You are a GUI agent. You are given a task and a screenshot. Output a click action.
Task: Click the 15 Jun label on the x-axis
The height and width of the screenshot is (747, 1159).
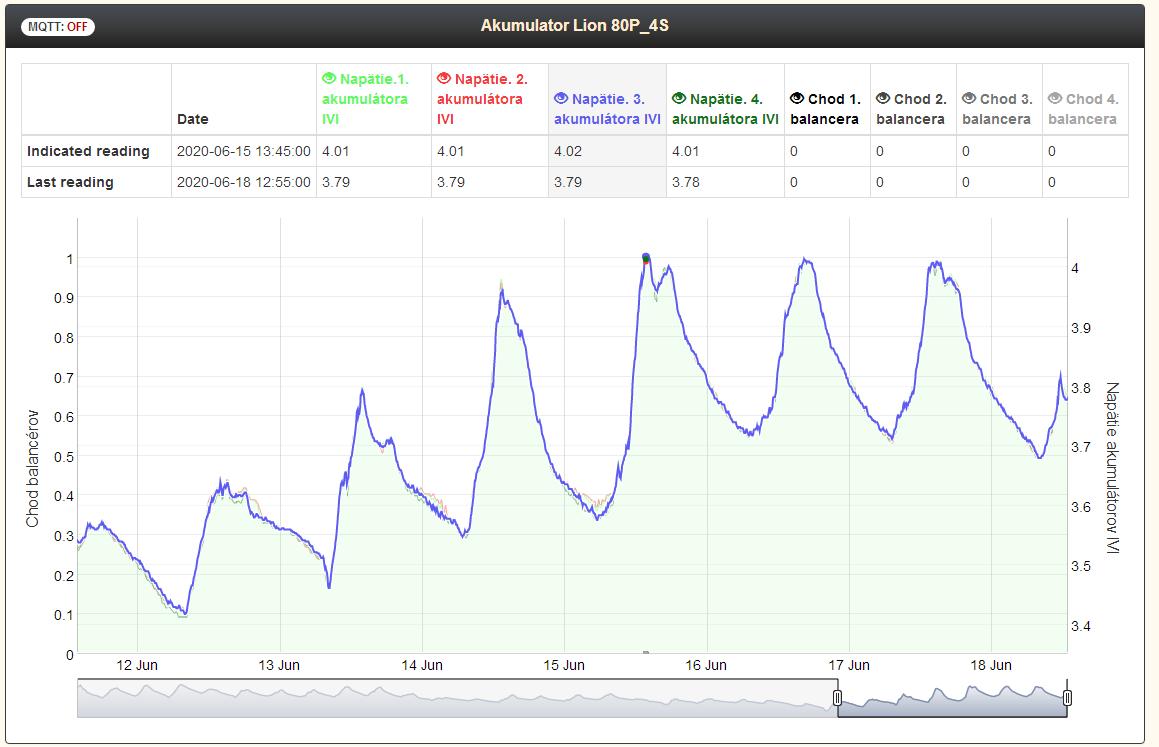click(x=564, y=665)
